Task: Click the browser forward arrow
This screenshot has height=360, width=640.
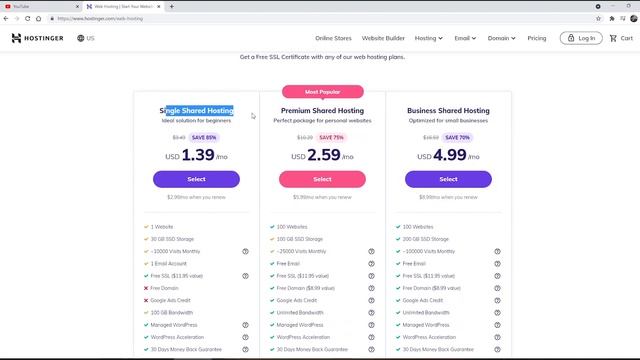Action: [x=17, y=18]
